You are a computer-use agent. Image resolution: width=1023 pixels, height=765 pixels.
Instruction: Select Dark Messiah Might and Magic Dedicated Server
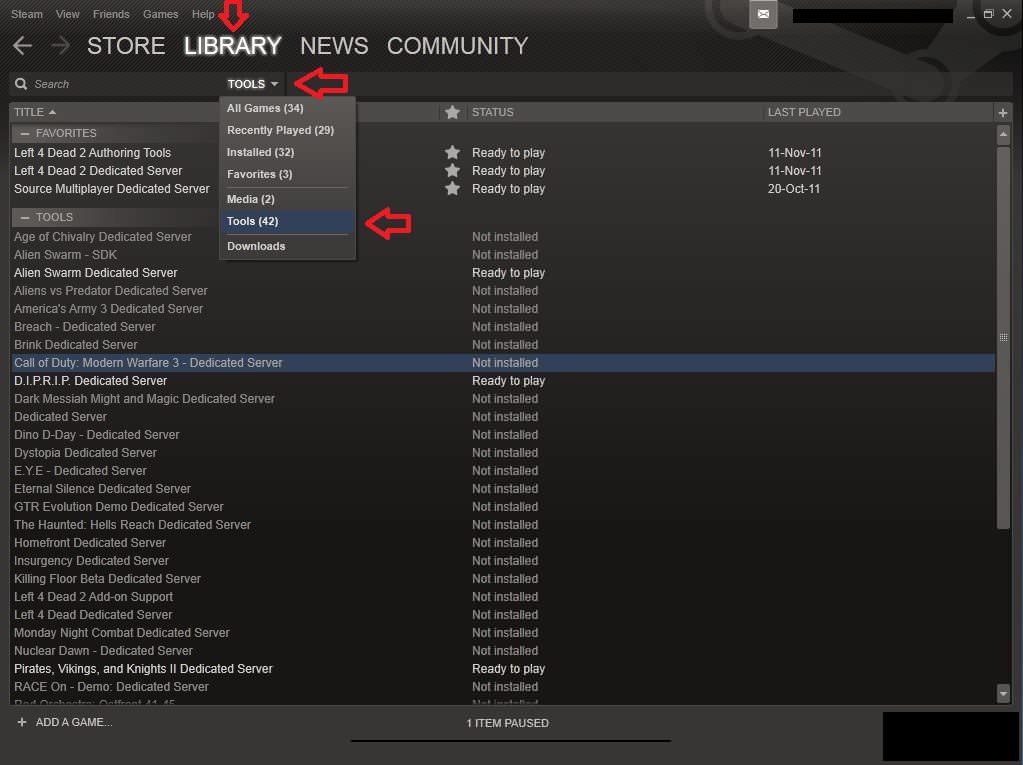point(144,399)
